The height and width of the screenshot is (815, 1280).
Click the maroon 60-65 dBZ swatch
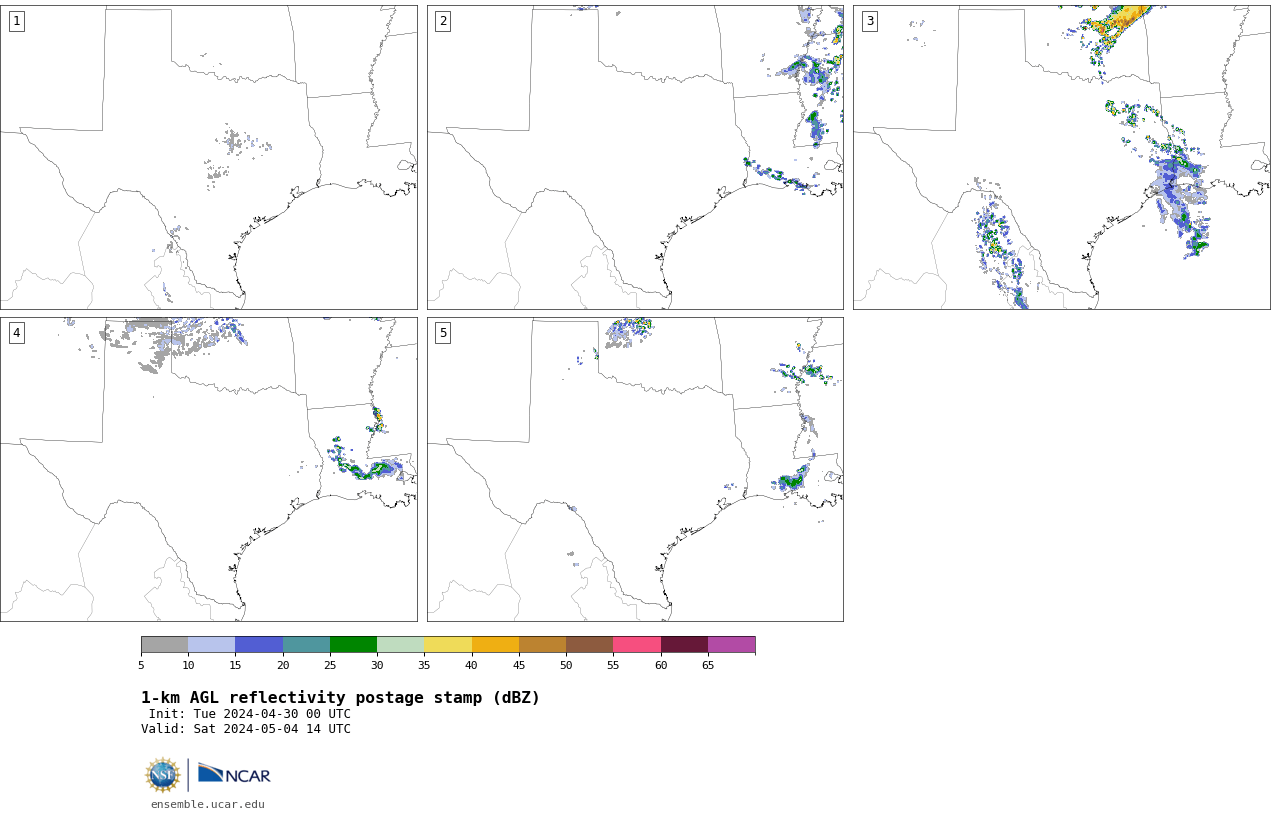684,644
